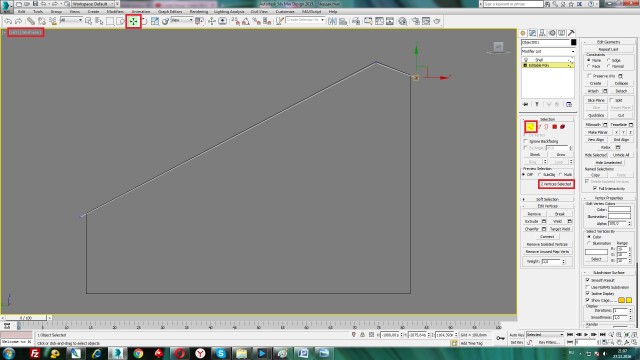Select the Move tool in main toolbar
This screenshot has height=360, width=640.
tap(133, 21)
